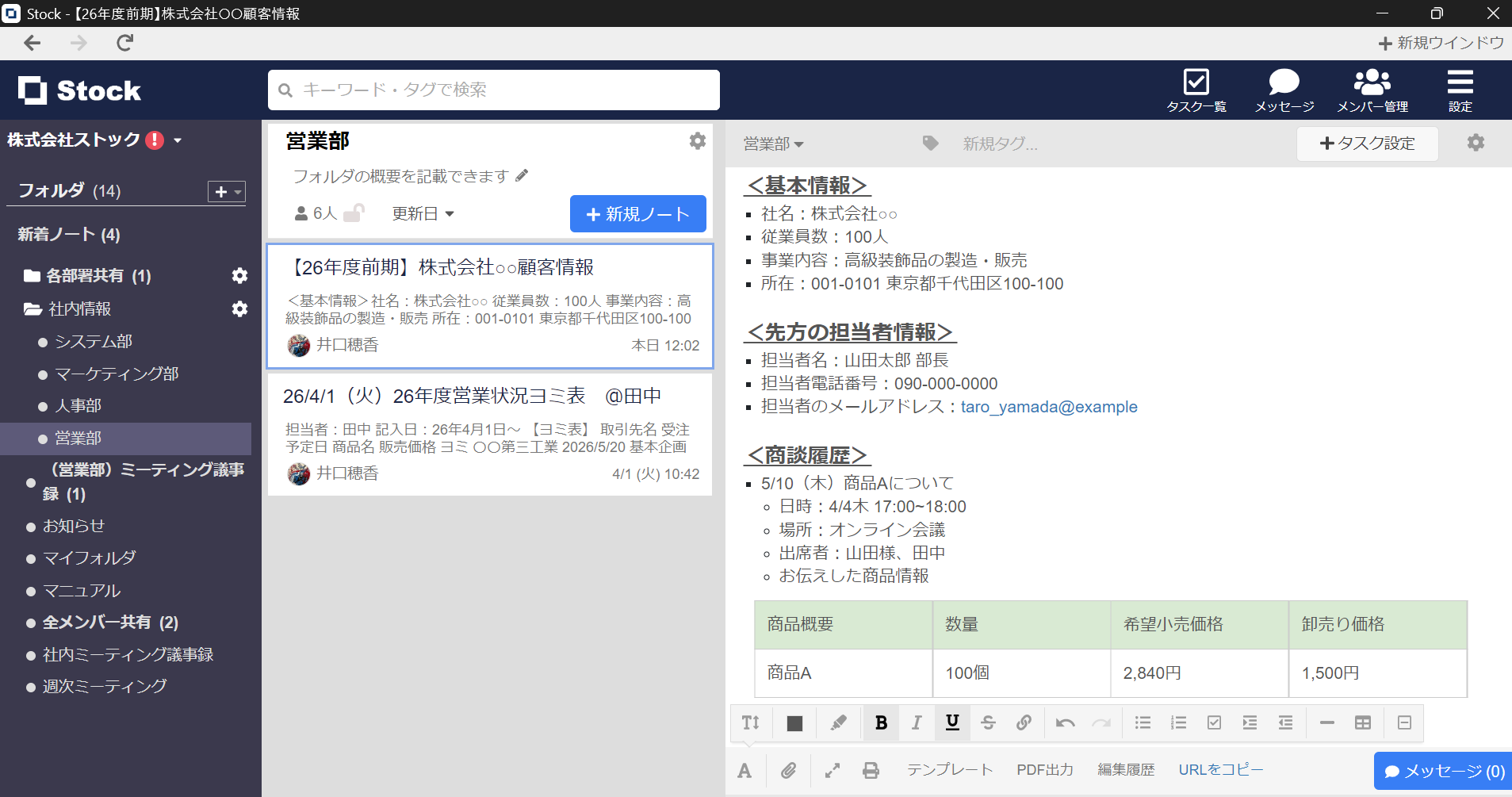Undo the last edit
The image size is (1512, 797).
coord(1064,722)
